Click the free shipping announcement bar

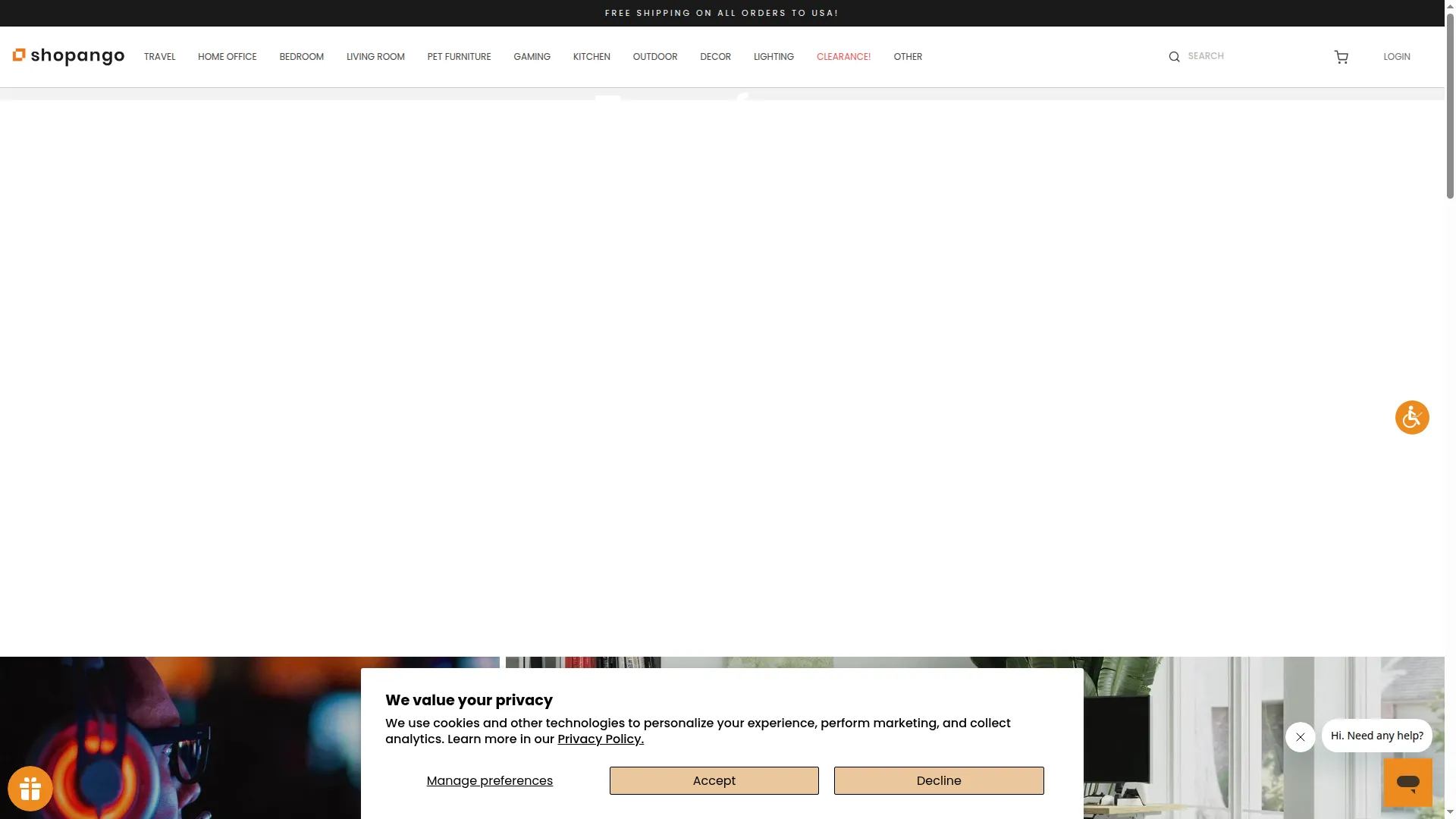click(x=722, y=13)
